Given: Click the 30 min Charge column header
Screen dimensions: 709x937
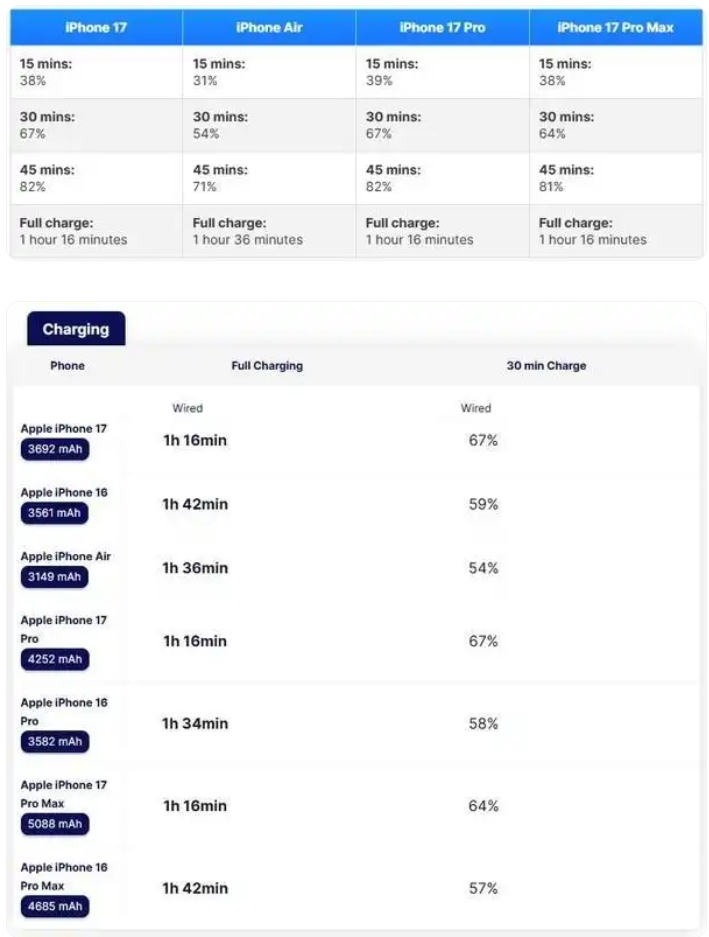Looking at the screenshot, I should (x=546, y=366).
